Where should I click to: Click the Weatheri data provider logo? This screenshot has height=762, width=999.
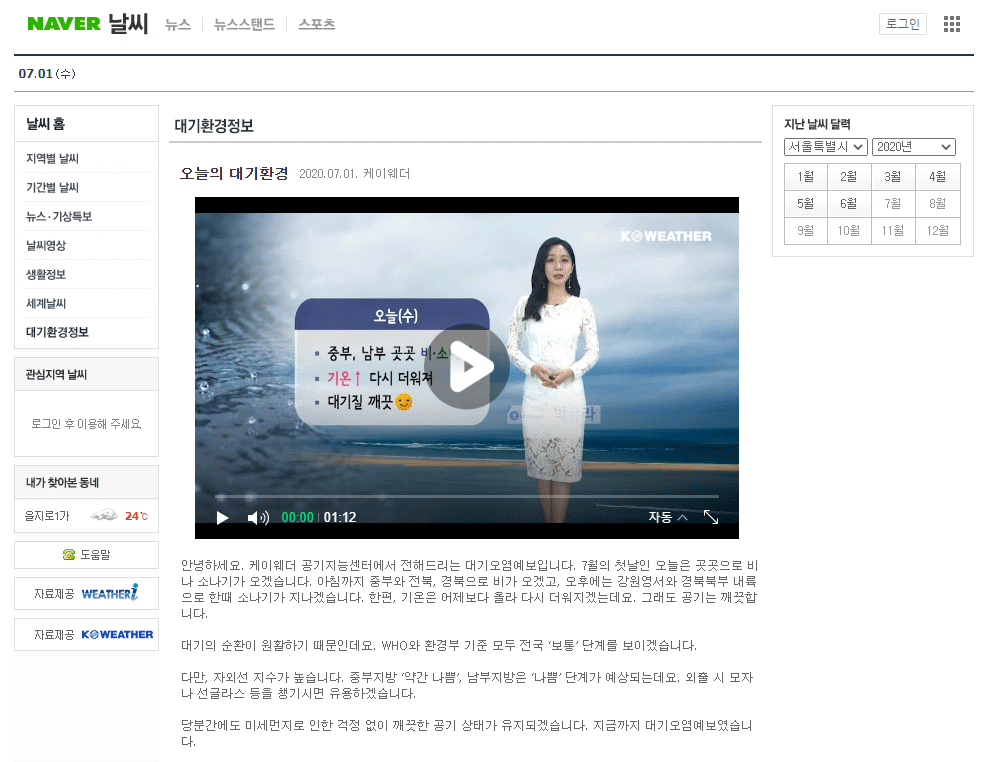click(109, 593)
